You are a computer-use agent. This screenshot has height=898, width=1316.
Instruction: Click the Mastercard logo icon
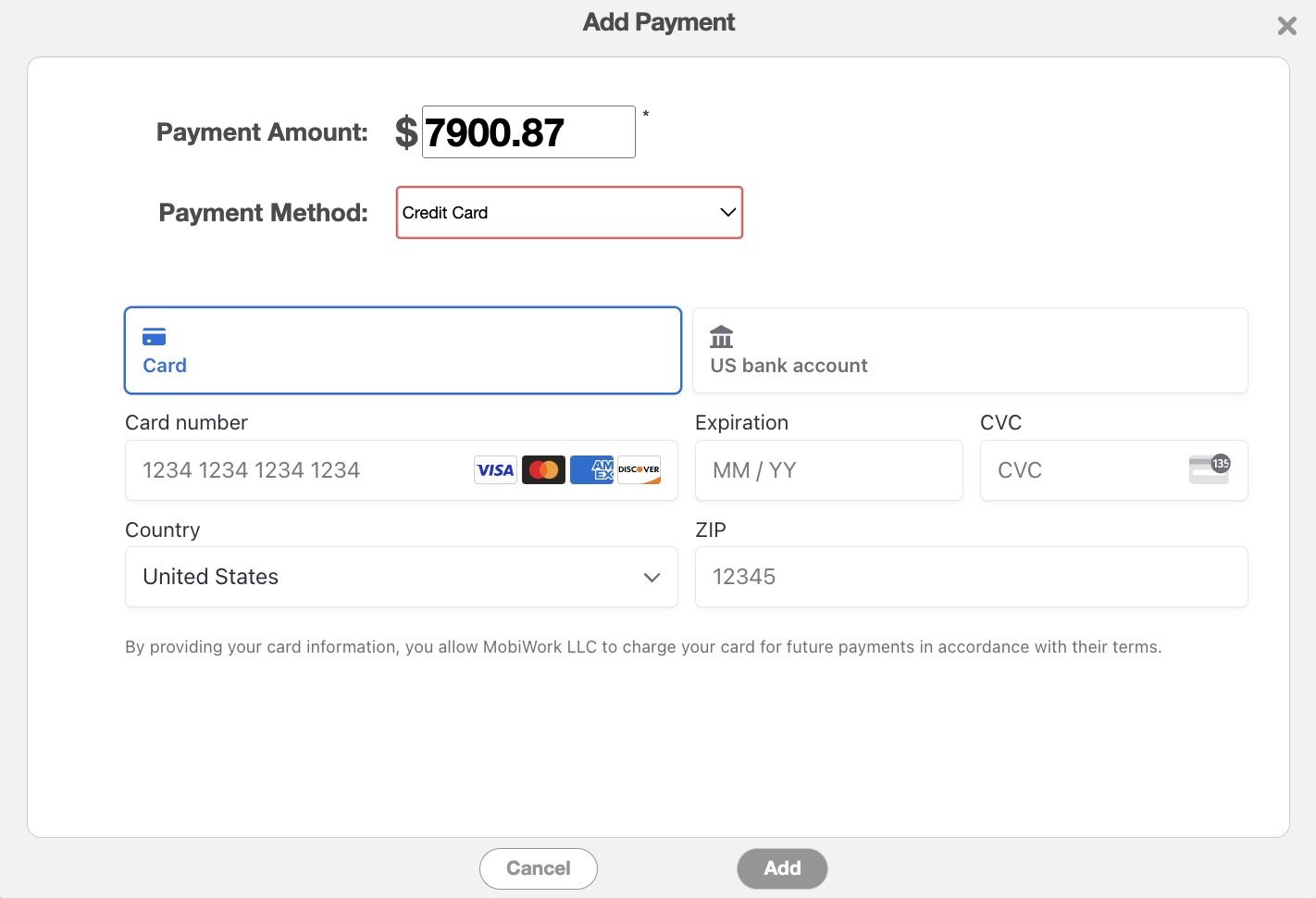543,470
